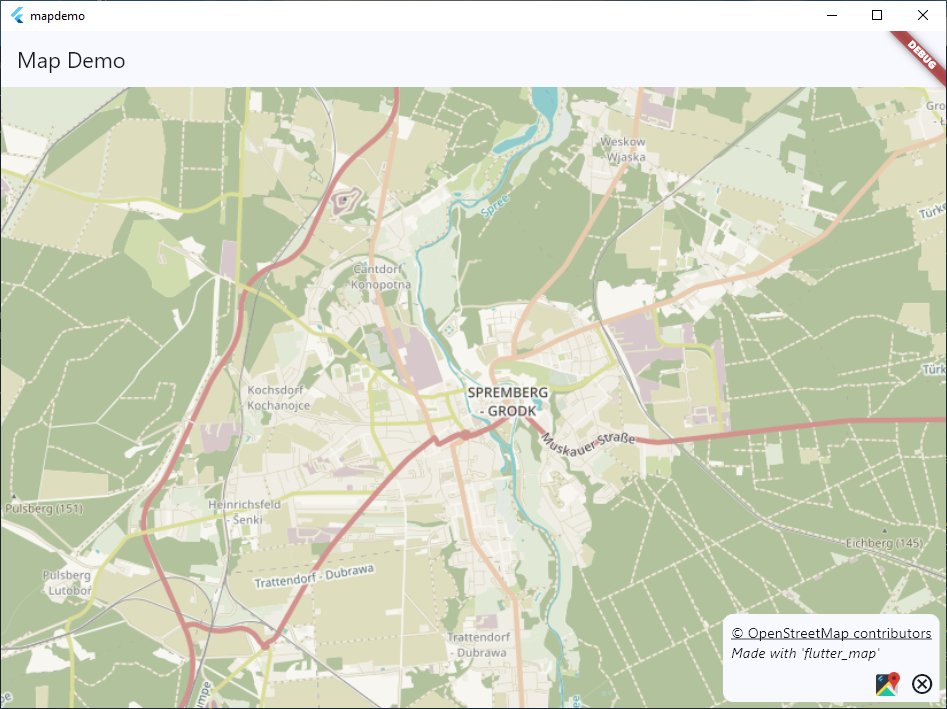Minimize the mapdemo window

tap(831, 15)
